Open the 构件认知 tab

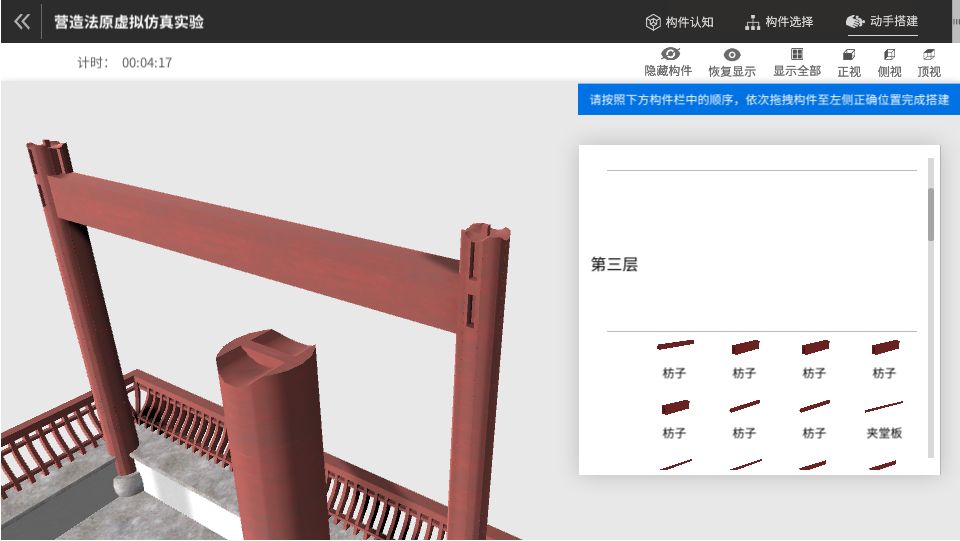679,22
